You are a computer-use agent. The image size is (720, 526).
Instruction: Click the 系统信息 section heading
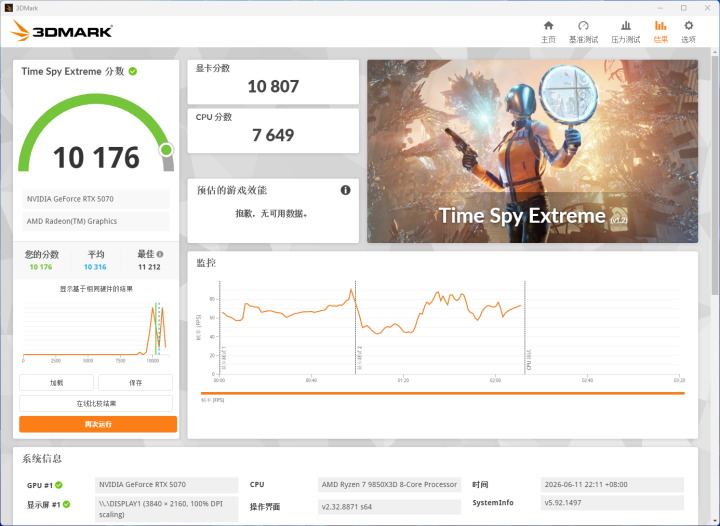[x=42, y=459]
